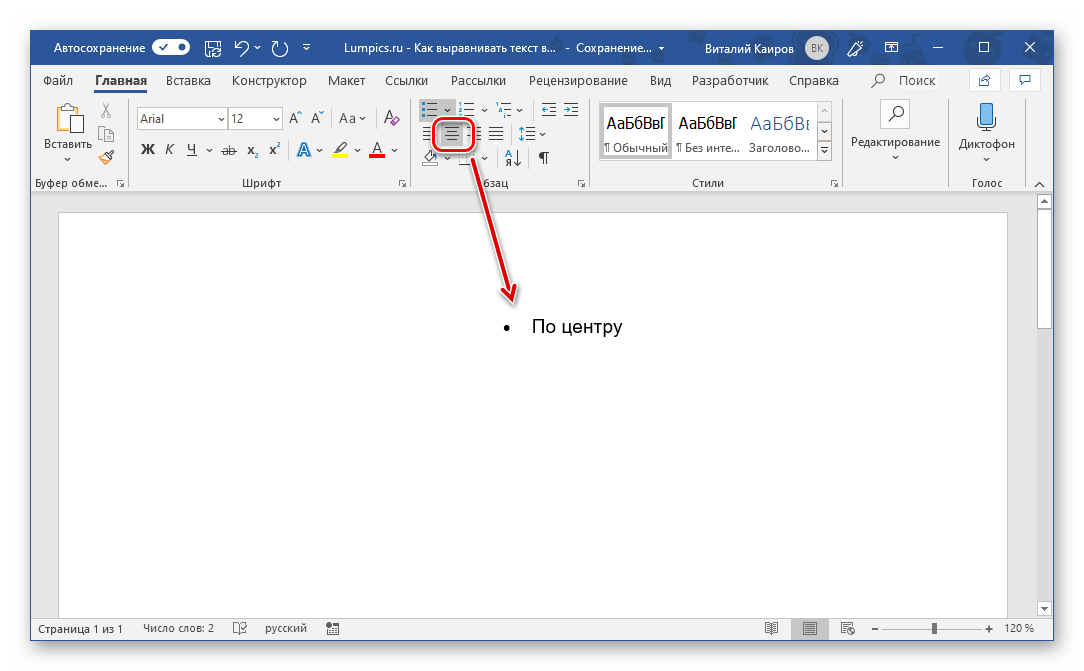Switch to the Макет tab
The height and width of the screenshot is (671, 1084).
point(346,80)
